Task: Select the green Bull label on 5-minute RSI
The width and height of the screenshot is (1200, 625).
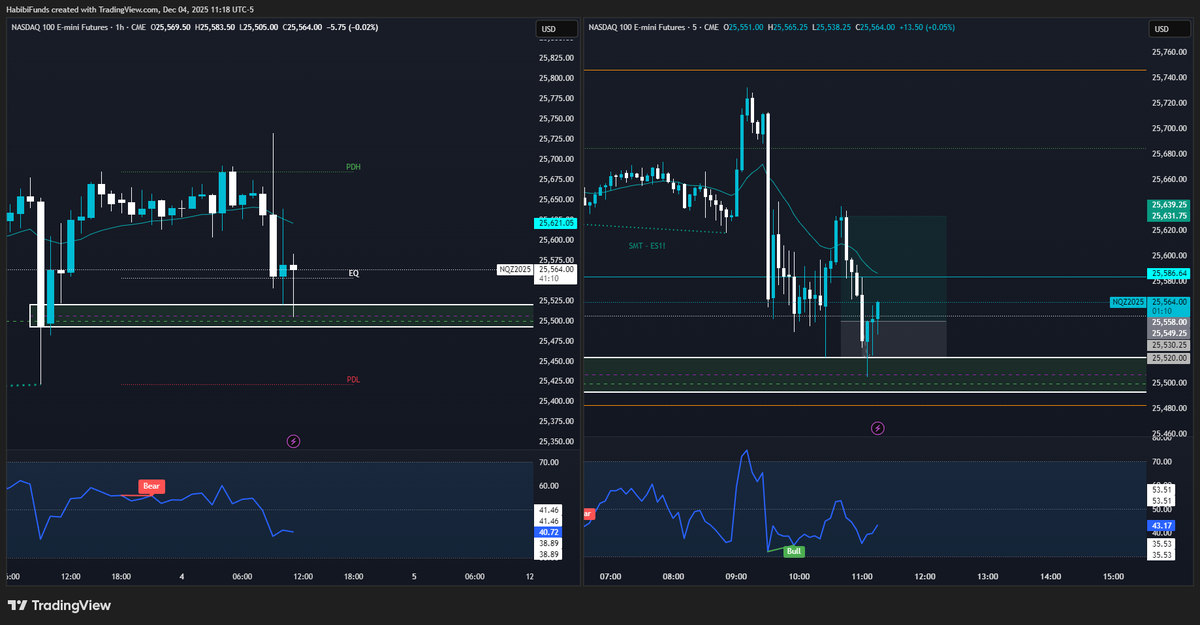Action: (x=794, y=551)
